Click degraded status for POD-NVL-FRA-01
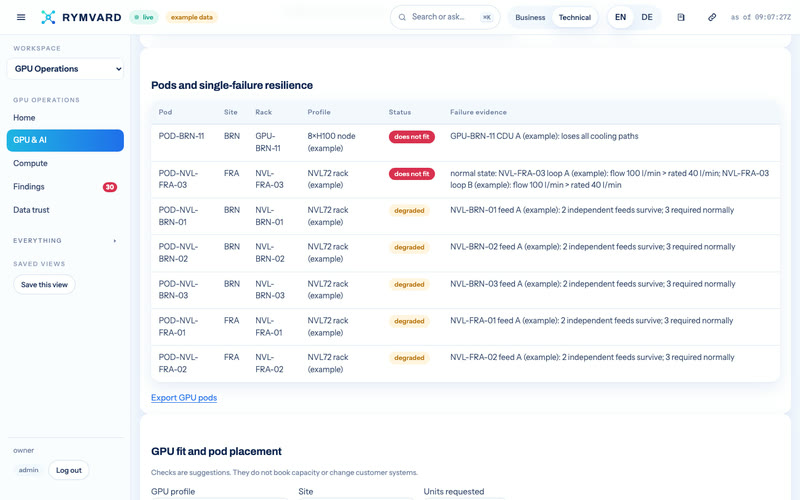The height and width of the screenshot is (500, 800). (x=409, y=321)
